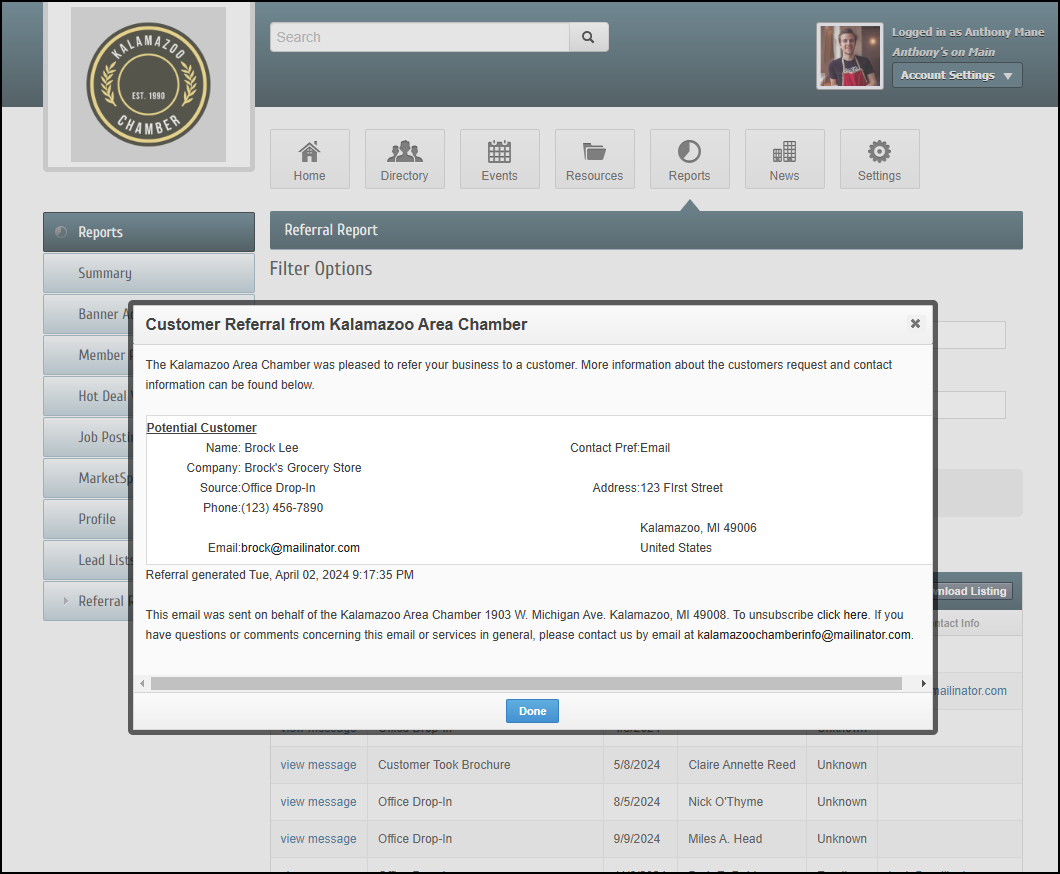This screenshot has width=1060, height=874.
Task: Click the Home navigation icon
Action: click(310, 152)
